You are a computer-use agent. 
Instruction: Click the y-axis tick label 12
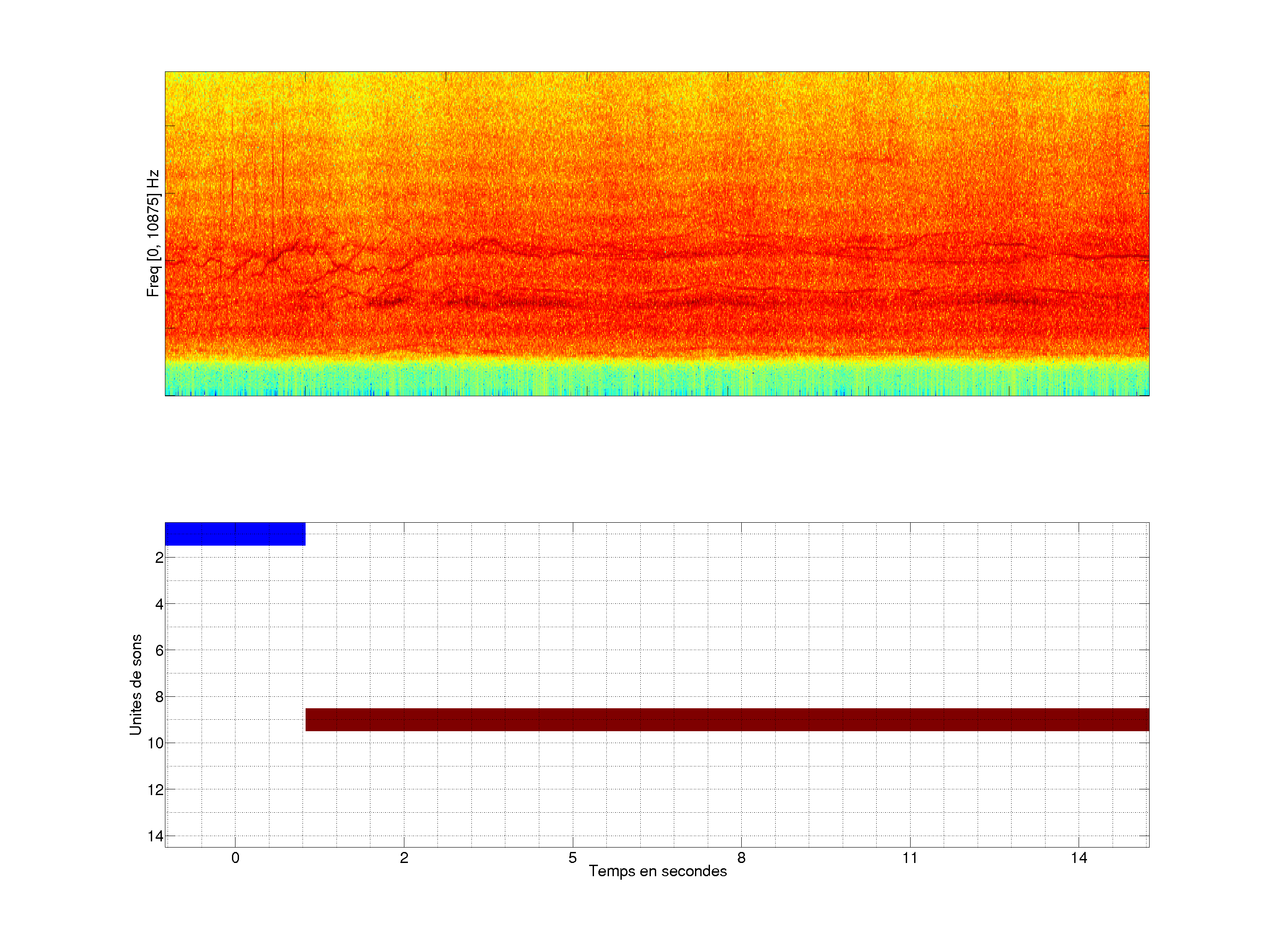point(156,790)
